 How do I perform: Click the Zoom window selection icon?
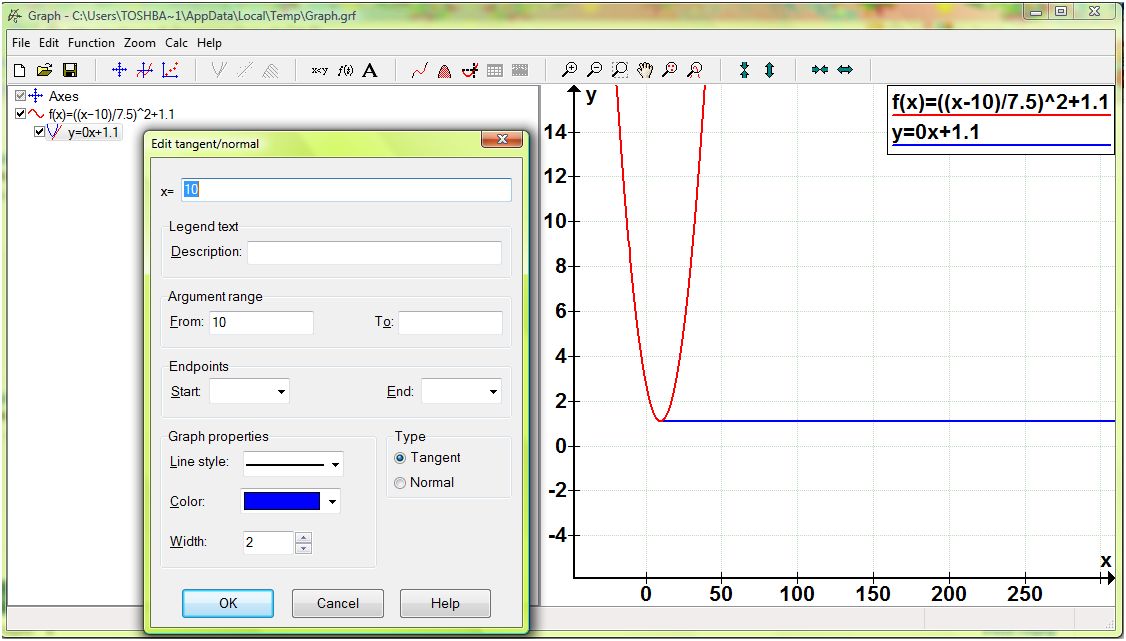[620, 70]
